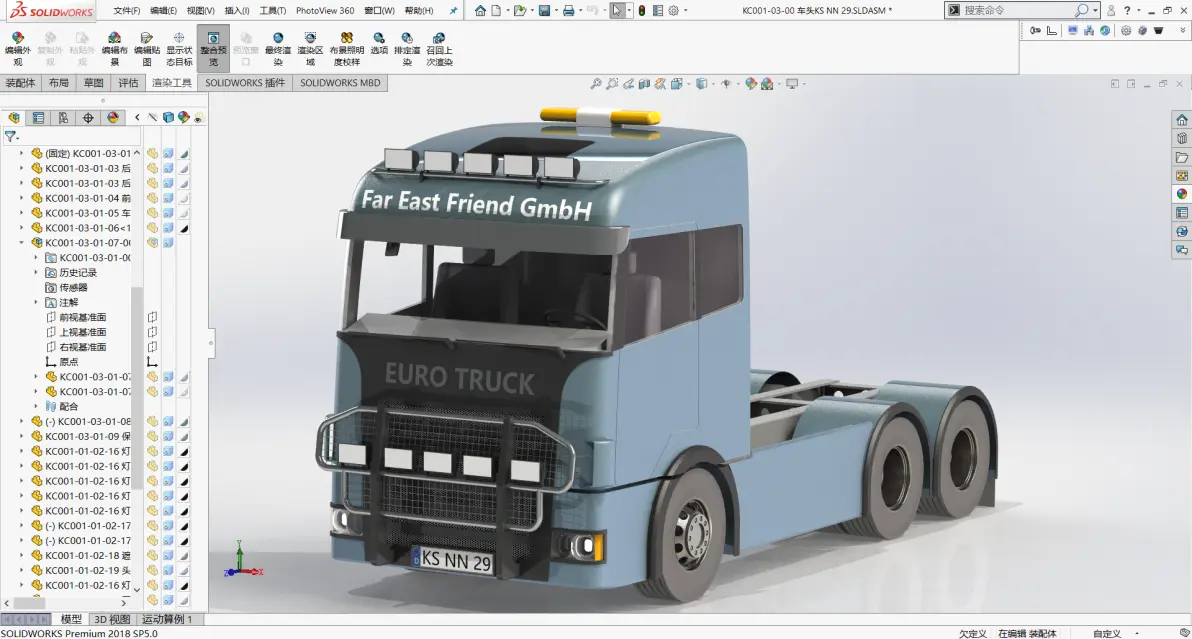Screen dimensions: 1192x639
Task: Open the 帮助(H) menu
Action: 419,11
